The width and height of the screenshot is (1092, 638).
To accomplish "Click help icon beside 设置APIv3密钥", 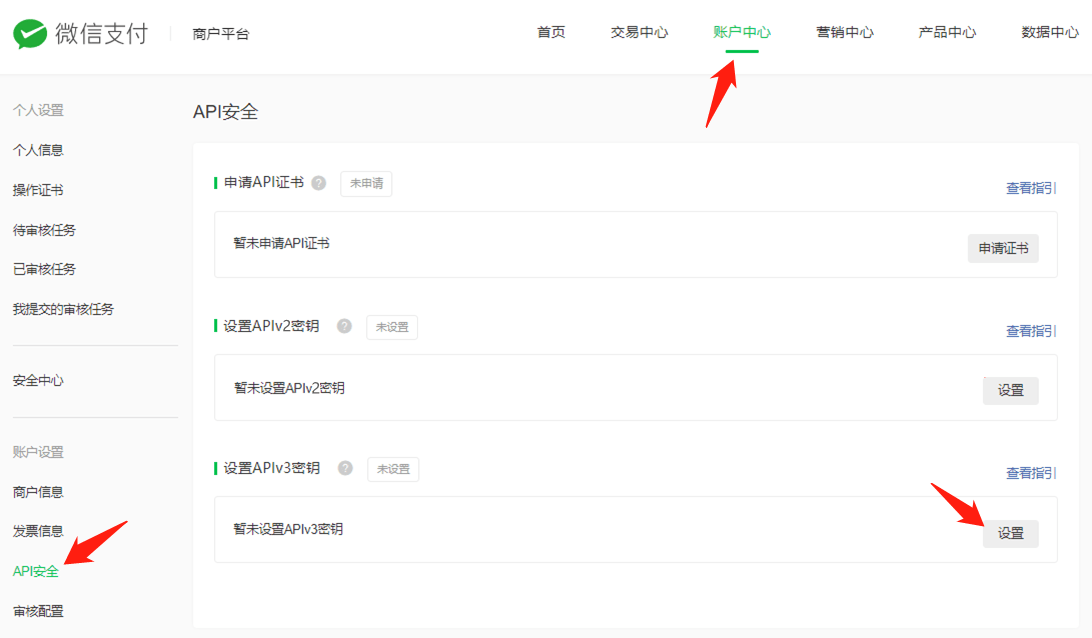I will click(346, 468).
